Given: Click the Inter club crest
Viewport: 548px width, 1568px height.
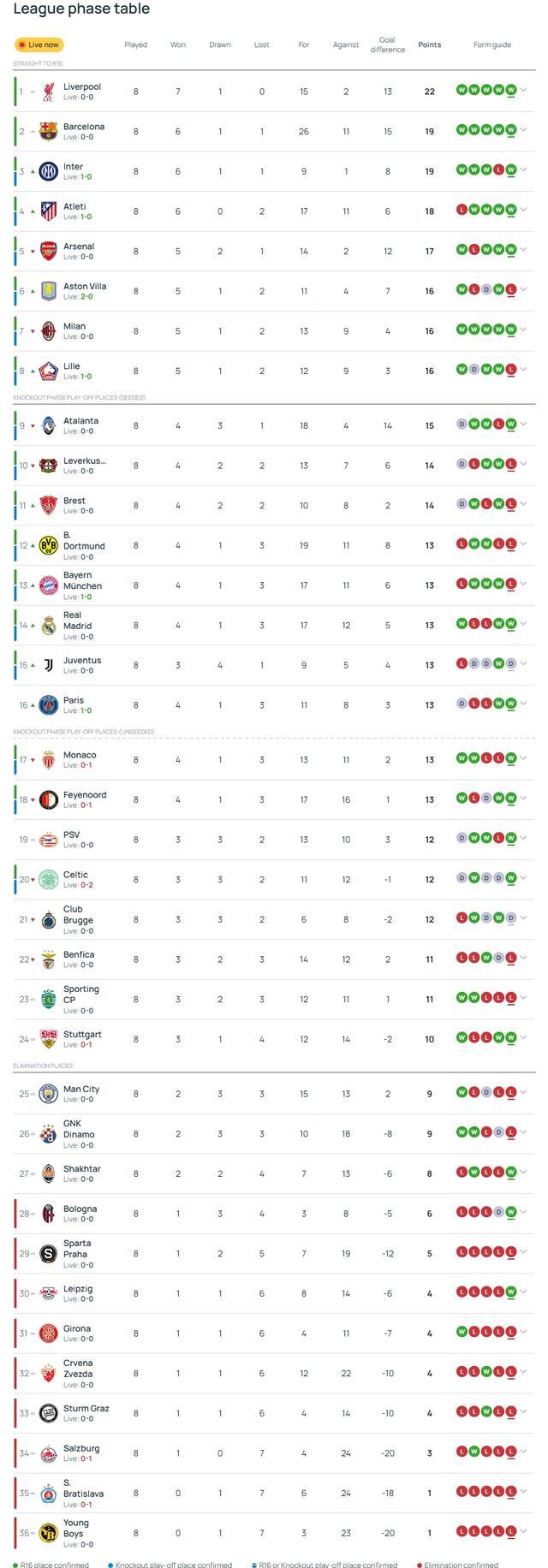Looking at the screenshot, I should click(49, 171).
